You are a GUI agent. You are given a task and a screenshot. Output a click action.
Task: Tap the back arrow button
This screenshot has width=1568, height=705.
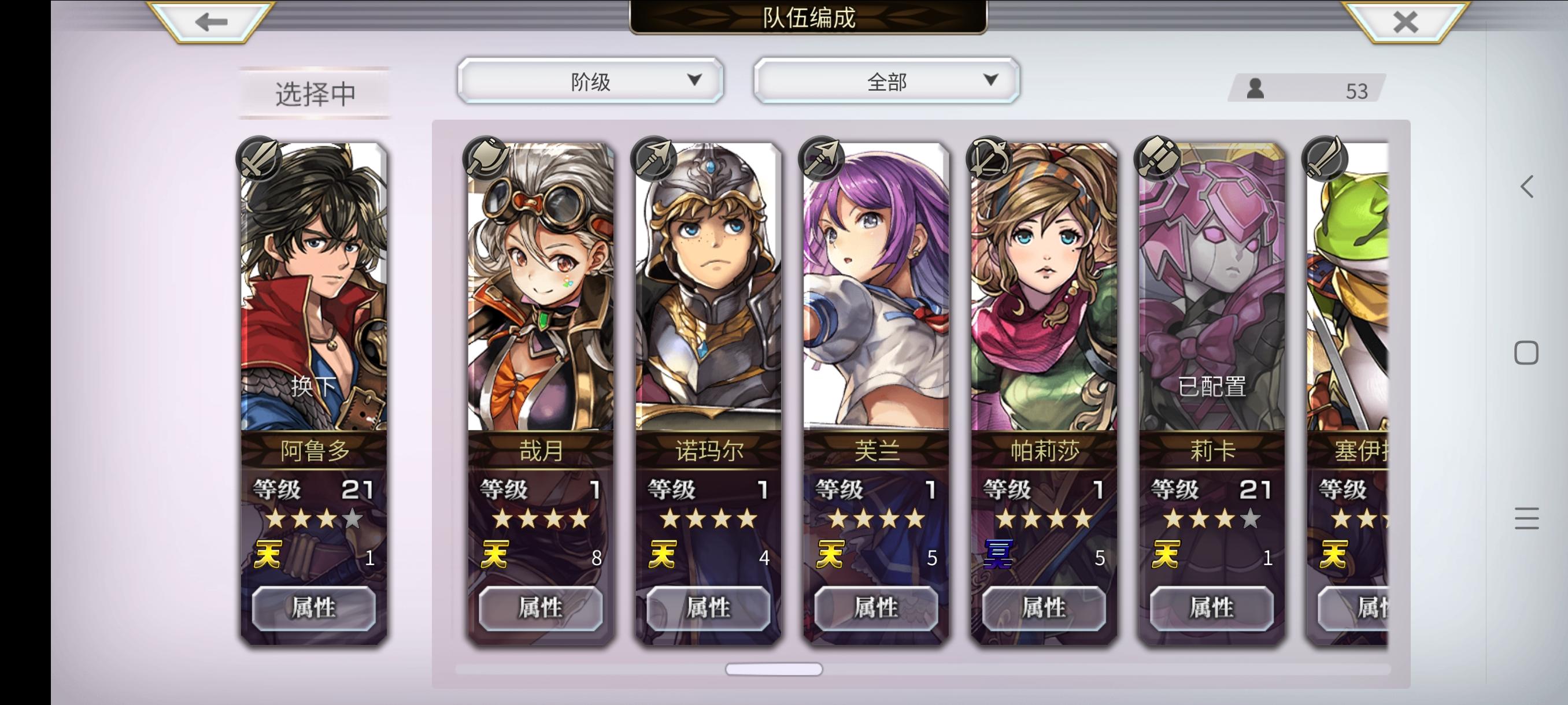(x=211, y=22)
